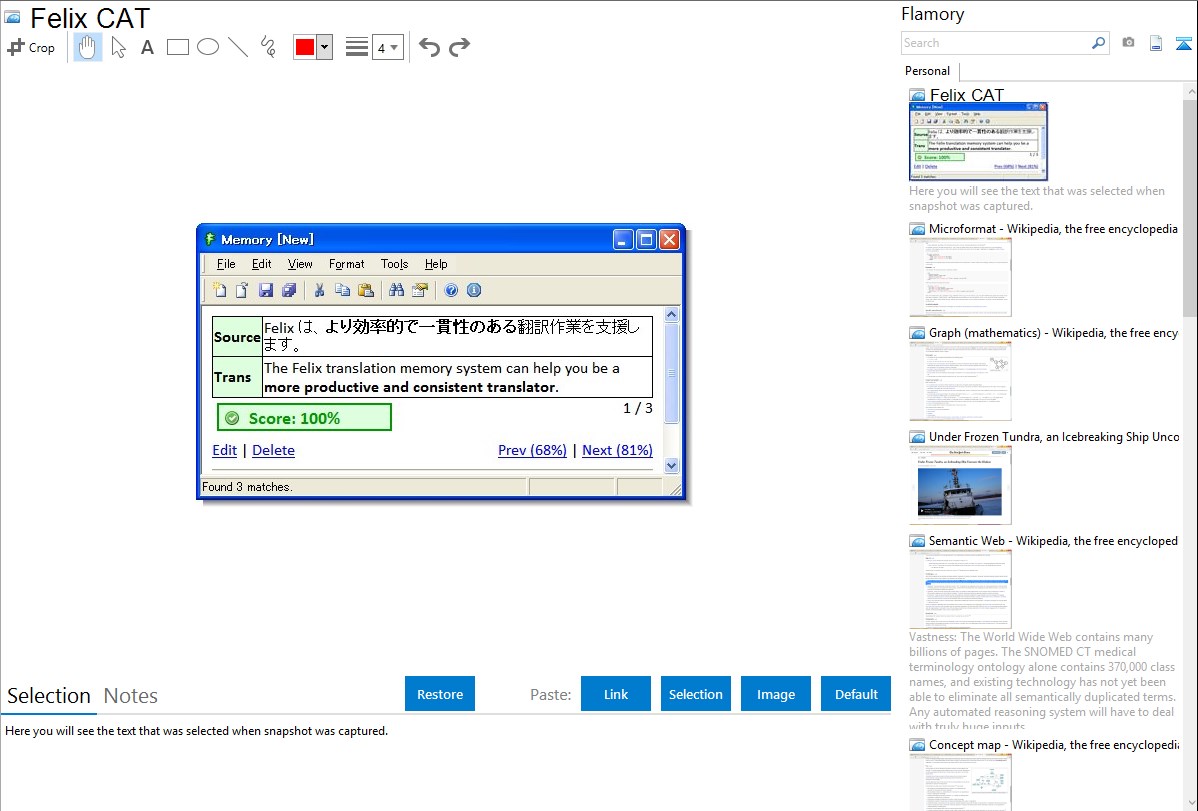Select the Crop tool

click(31, 47)
